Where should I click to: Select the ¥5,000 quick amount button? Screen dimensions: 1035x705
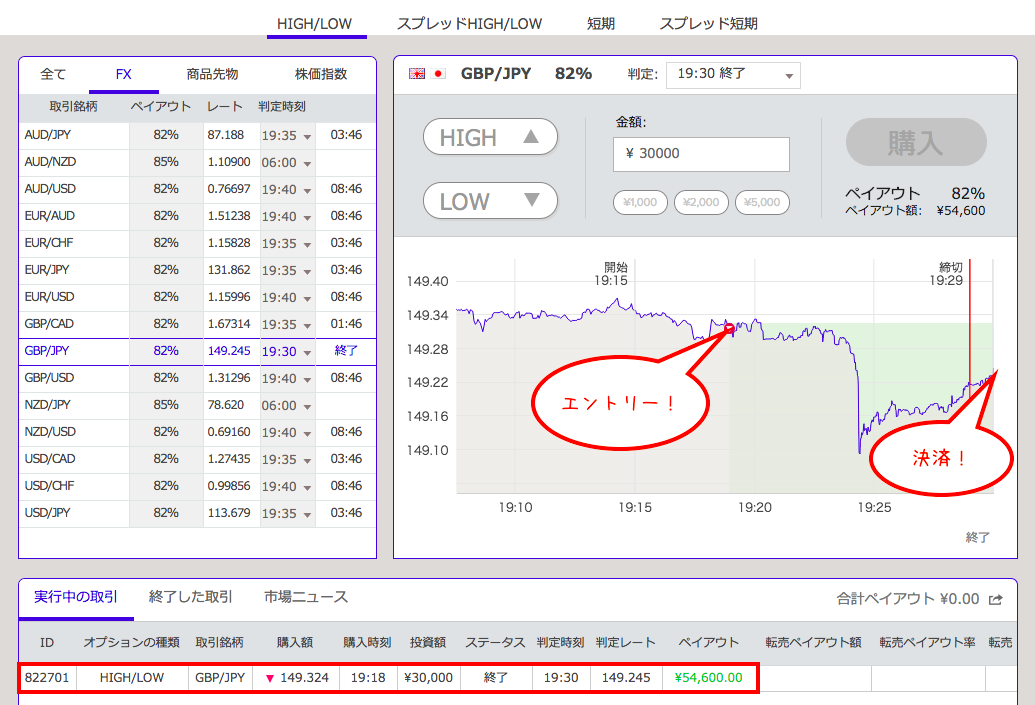(x=762, y=202)
